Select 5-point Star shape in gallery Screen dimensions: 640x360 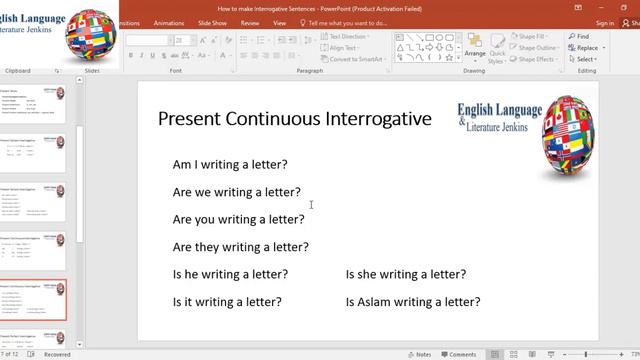coord(449,58)
